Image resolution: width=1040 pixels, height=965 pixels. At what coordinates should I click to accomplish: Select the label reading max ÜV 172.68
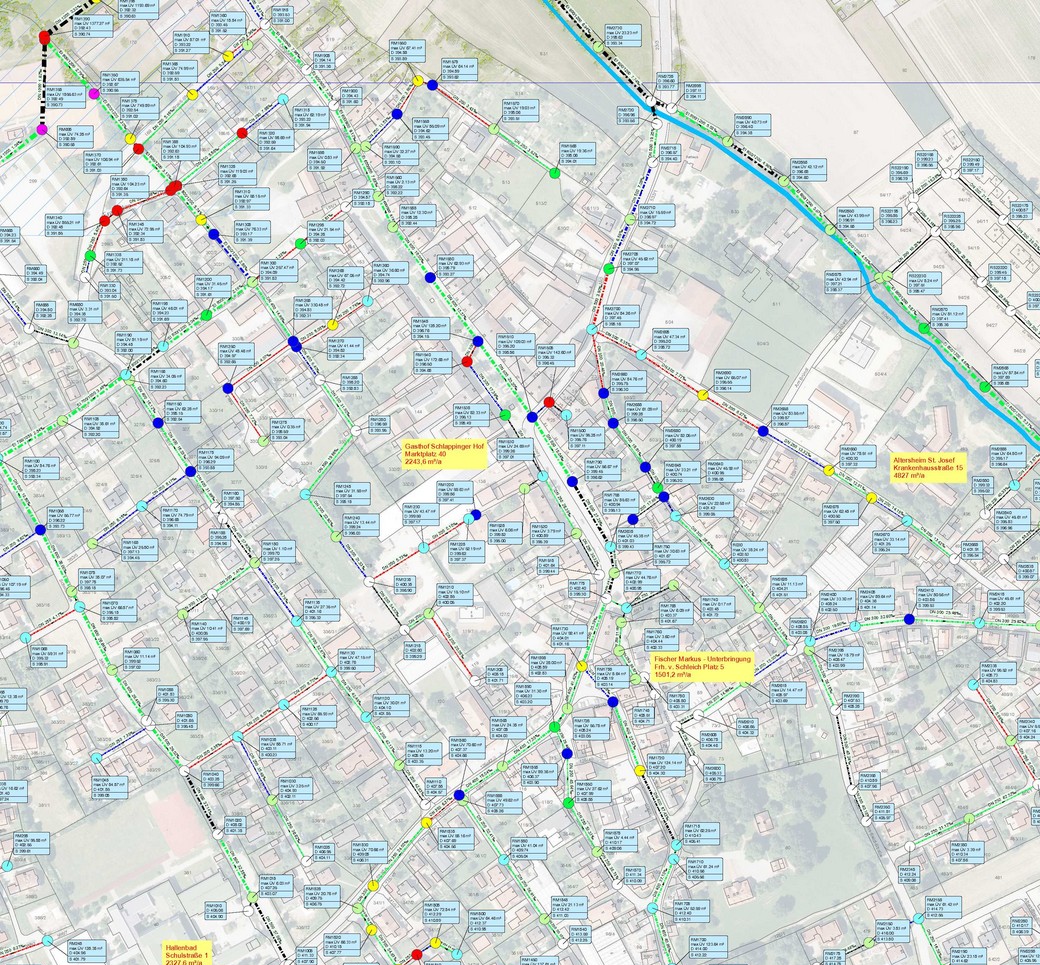tap(433, 363)
